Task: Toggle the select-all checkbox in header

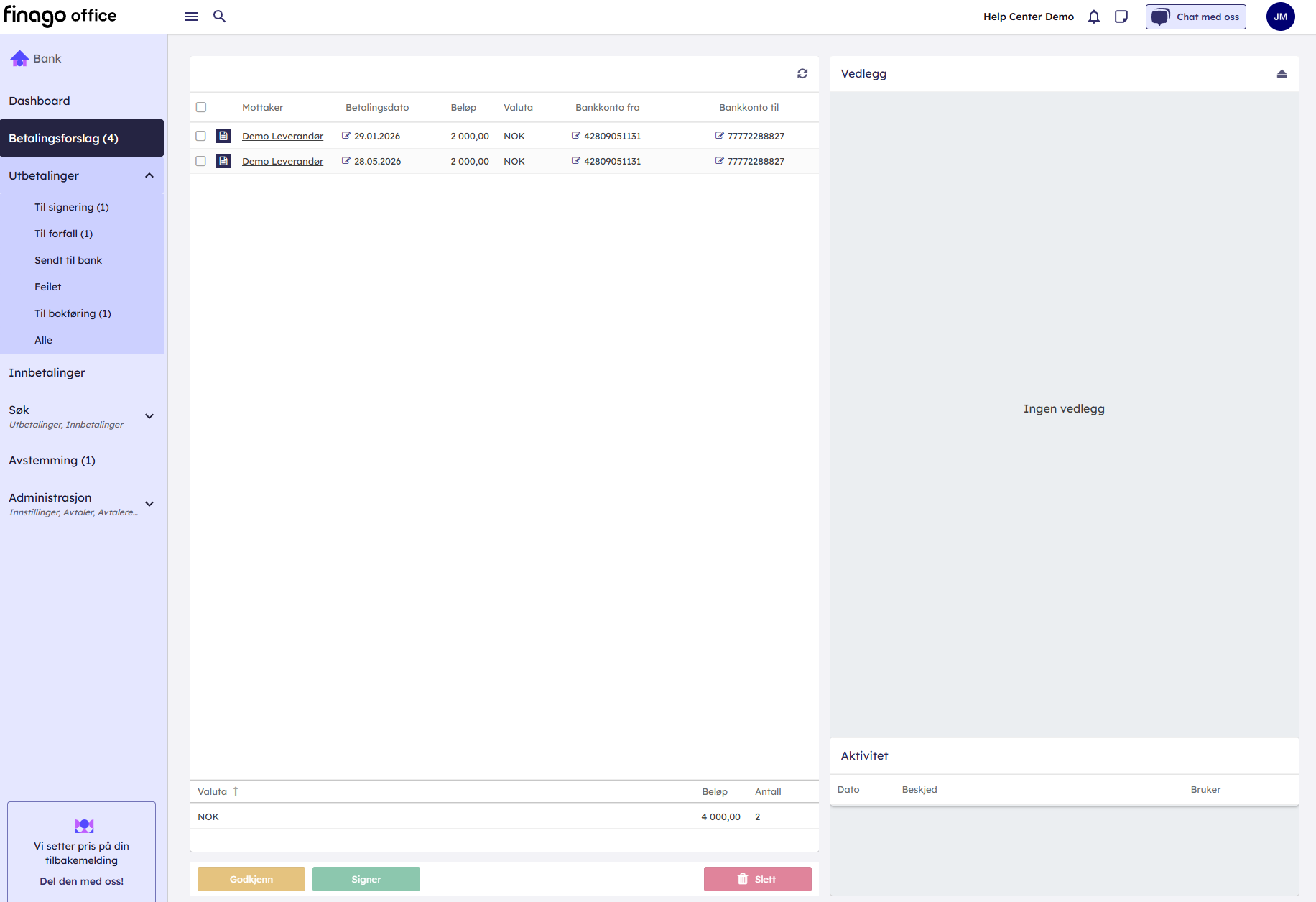Action: tap(201, 107)
